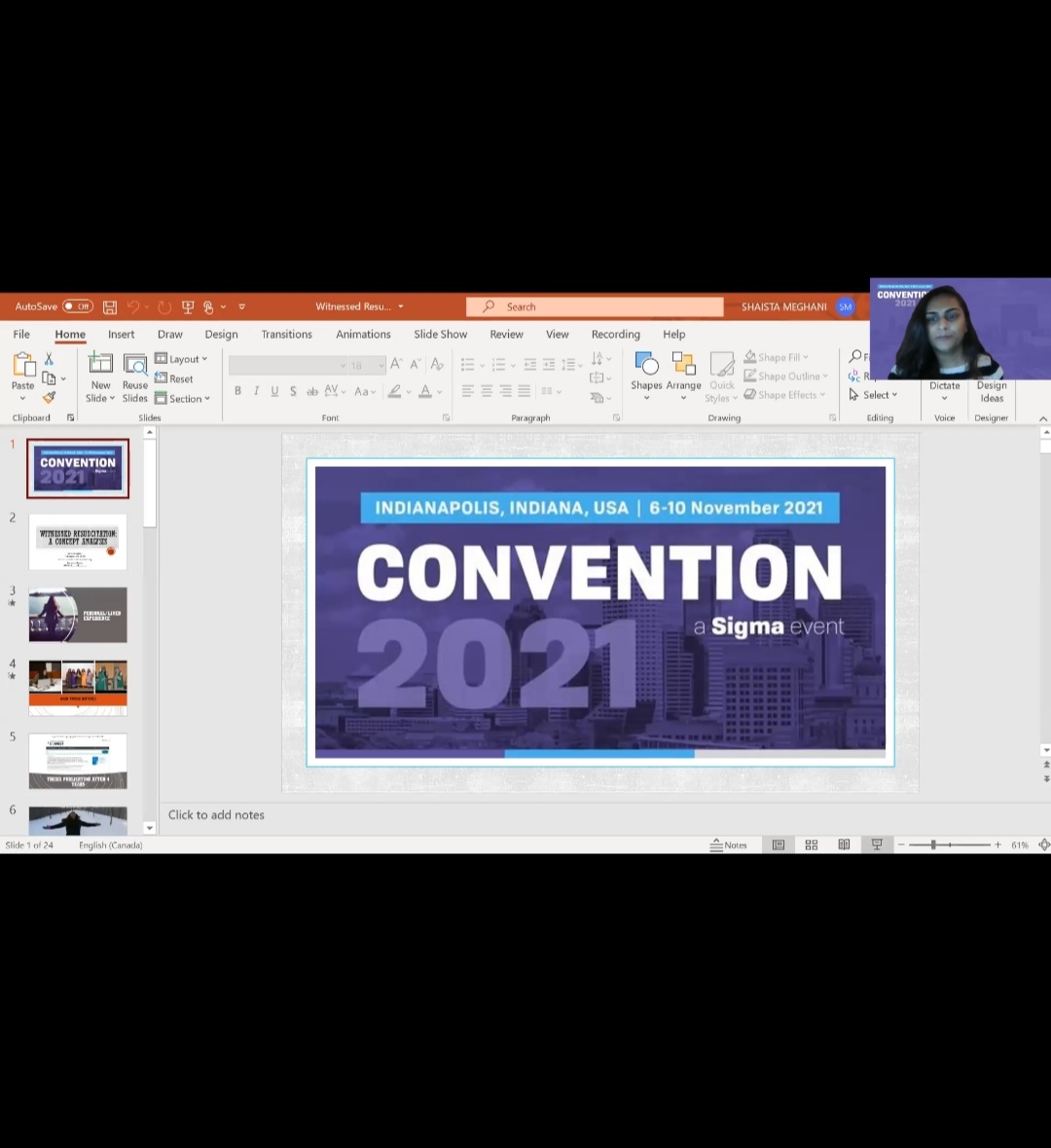Toggle Bold formatting
This screenshot has height=1148, width=1051.
point(237,391)
